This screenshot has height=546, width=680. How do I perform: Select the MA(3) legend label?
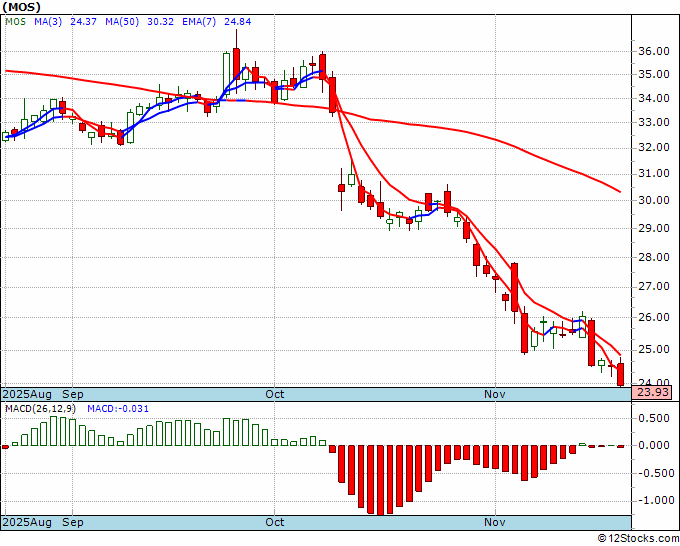48,22
